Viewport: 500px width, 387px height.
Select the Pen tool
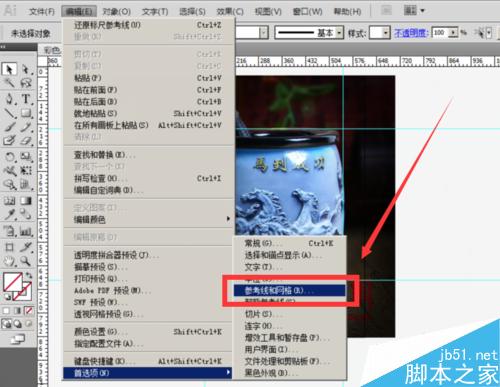tap(9, 99)
